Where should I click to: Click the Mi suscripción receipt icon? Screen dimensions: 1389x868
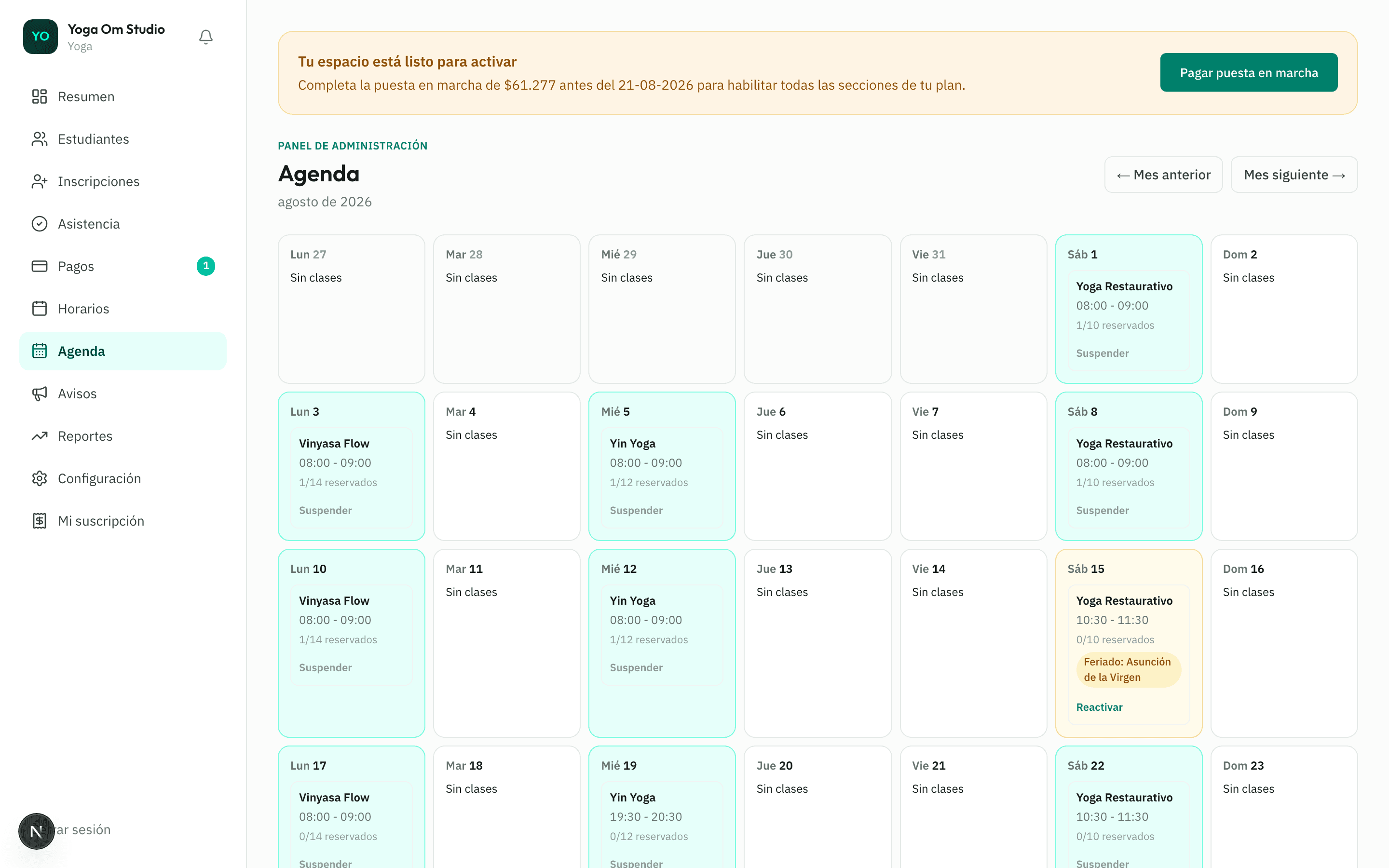pyautogui.click(x=39, y=521)
